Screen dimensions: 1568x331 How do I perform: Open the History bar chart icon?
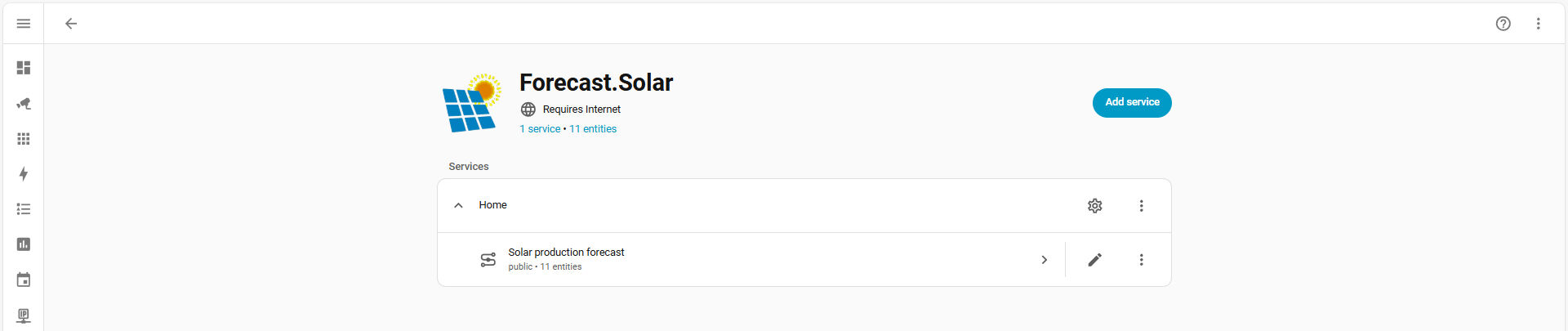click(24, 244)
